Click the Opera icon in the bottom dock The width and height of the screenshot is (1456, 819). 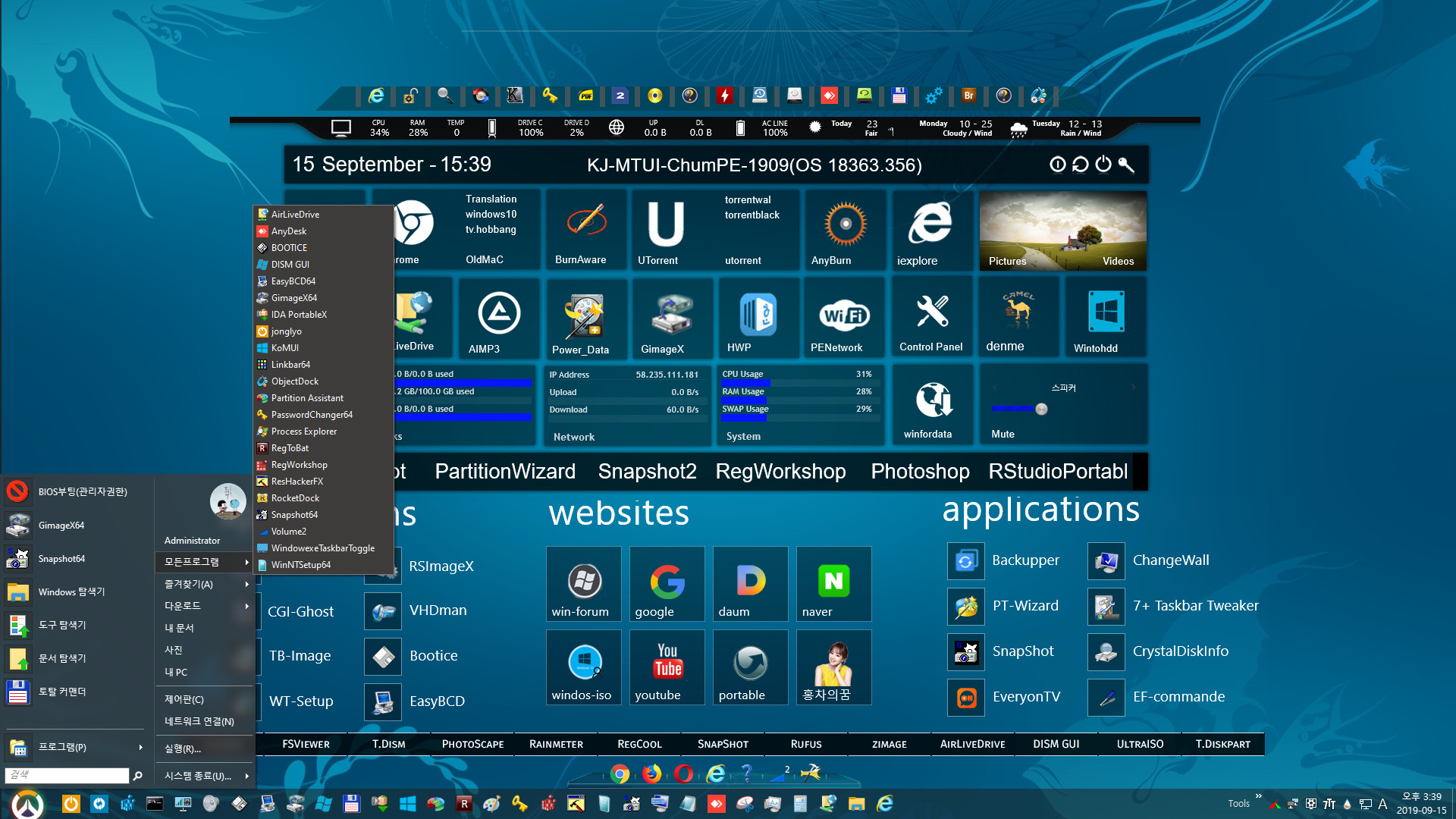pyautogui.click(x=683, y=773)
